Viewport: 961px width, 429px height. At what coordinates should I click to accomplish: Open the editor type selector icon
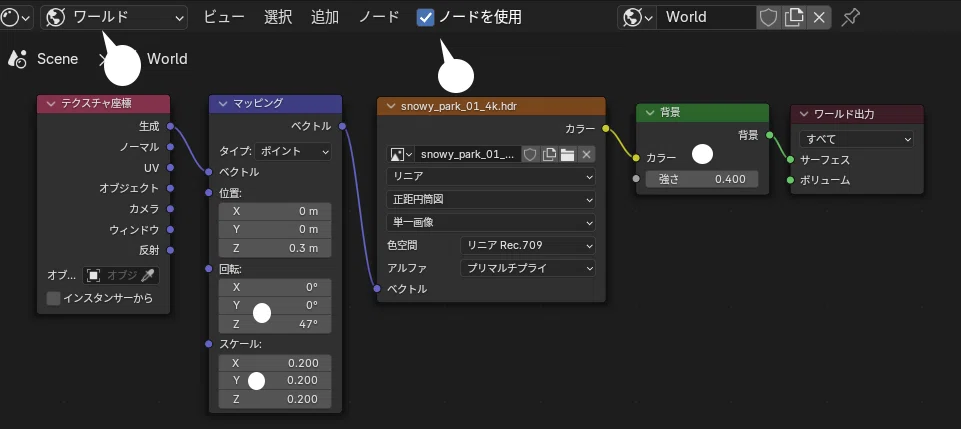15,18
